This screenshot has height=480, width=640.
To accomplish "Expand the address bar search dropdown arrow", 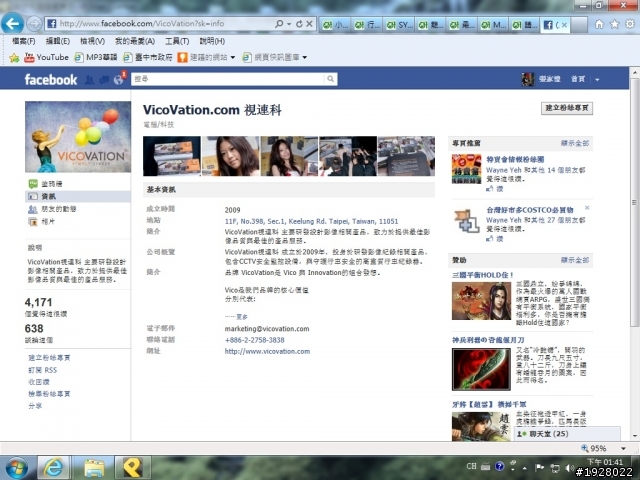I will pos(289,24).
